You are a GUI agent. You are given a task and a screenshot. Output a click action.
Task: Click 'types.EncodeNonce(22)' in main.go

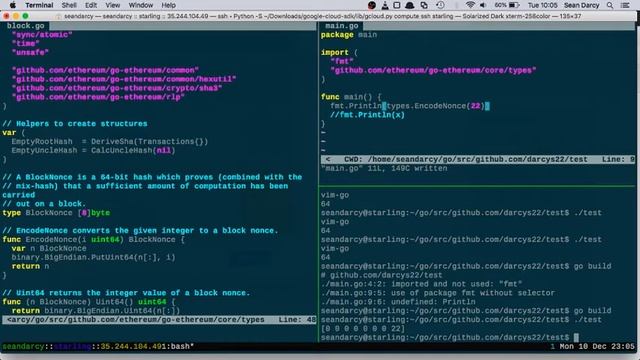pos(435,106)
